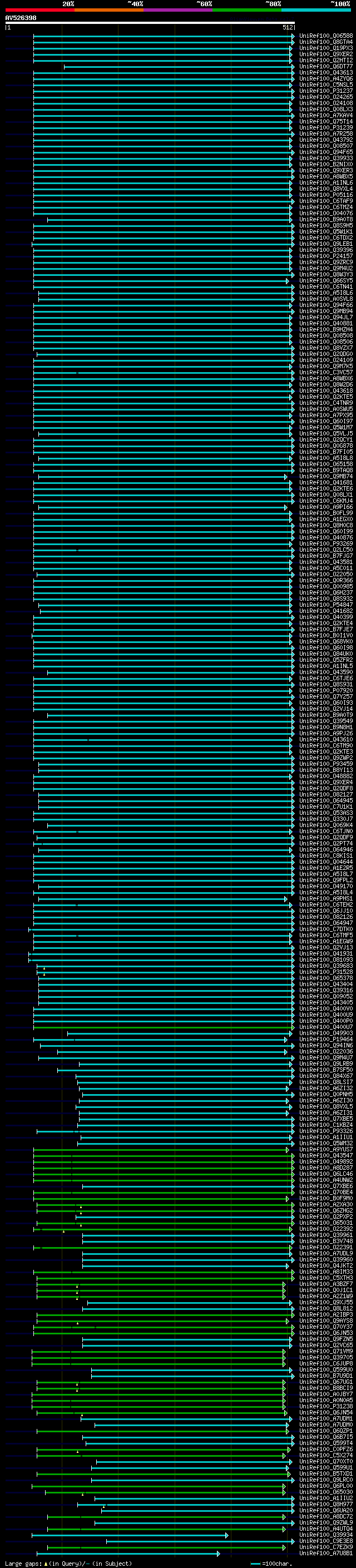
Task: Open hit UniRef100_Q19PX3
Action: 325,48
